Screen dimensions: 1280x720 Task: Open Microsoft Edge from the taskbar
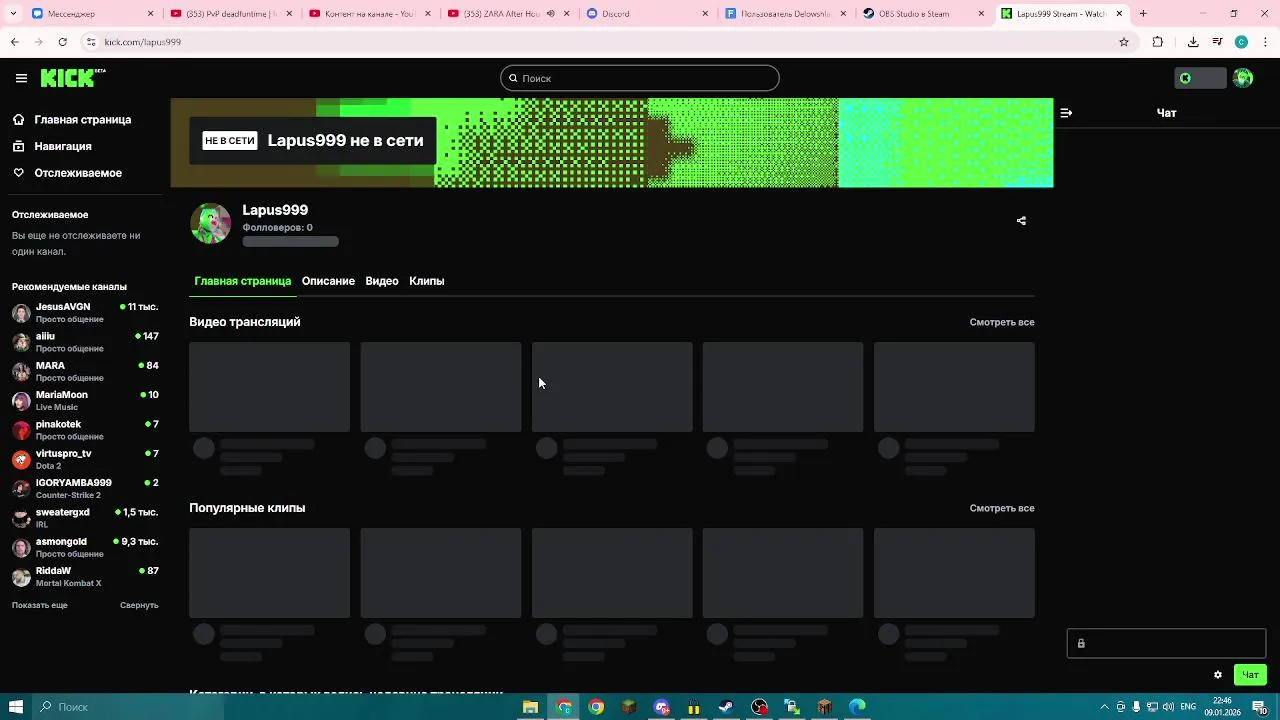tap(857, 707)
